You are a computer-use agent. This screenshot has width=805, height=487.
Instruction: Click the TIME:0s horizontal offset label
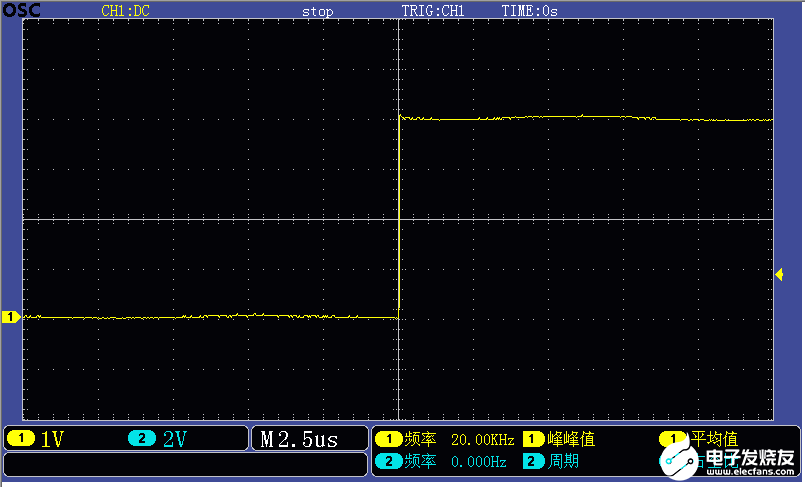click(x=529, y=11)
